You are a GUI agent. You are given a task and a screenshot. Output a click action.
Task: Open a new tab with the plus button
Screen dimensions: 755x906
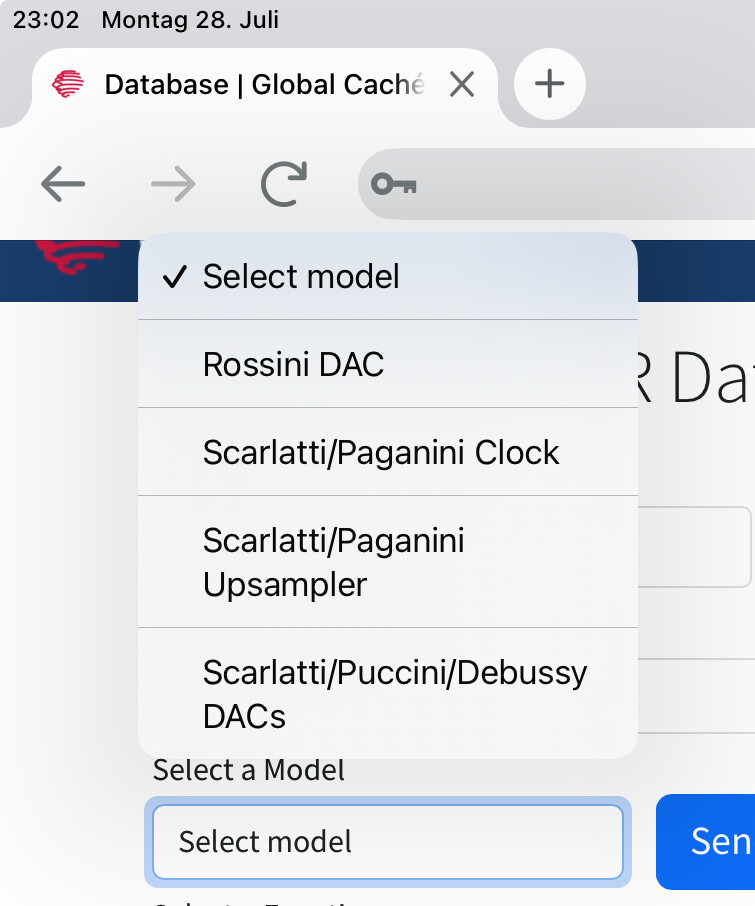click(x=549, y=84)
